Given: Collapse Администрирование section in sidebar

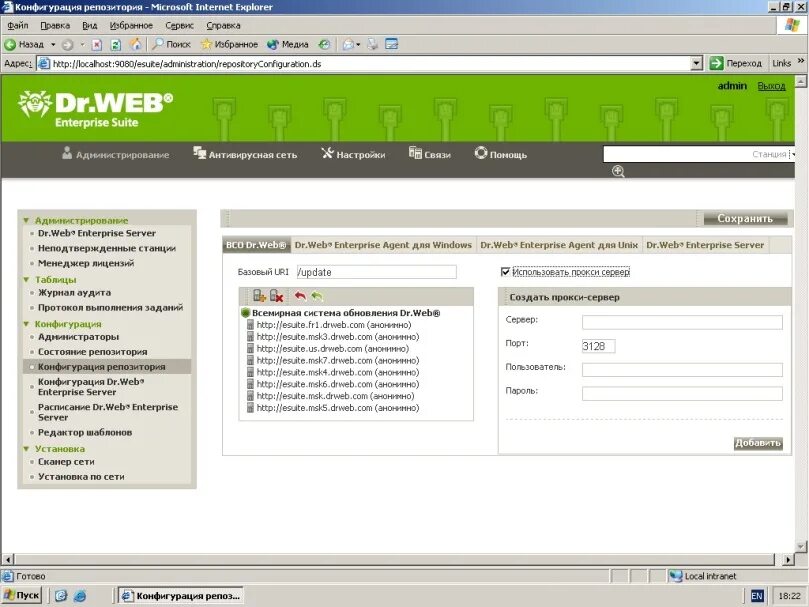Looking at the screenshot, I should click(x=26, y=221).
